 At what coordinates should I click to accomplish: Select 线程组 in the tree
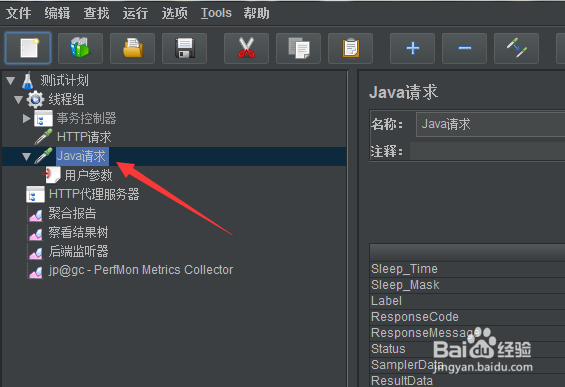pos(66,99)
